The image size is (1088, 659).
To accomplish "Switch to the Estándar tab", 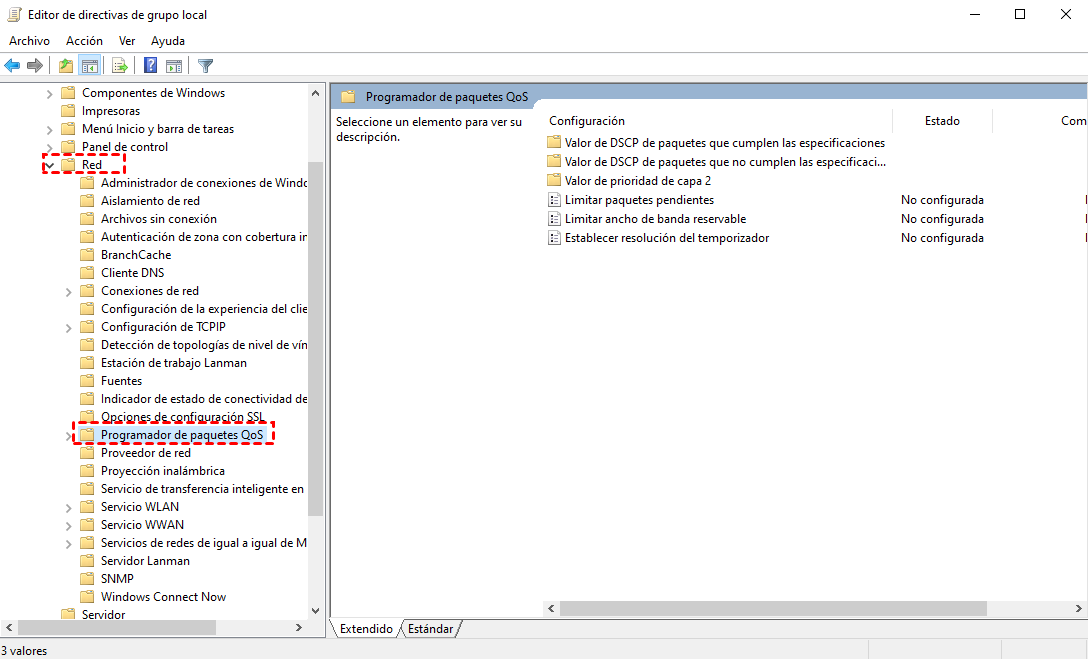I will click(430, 629).
